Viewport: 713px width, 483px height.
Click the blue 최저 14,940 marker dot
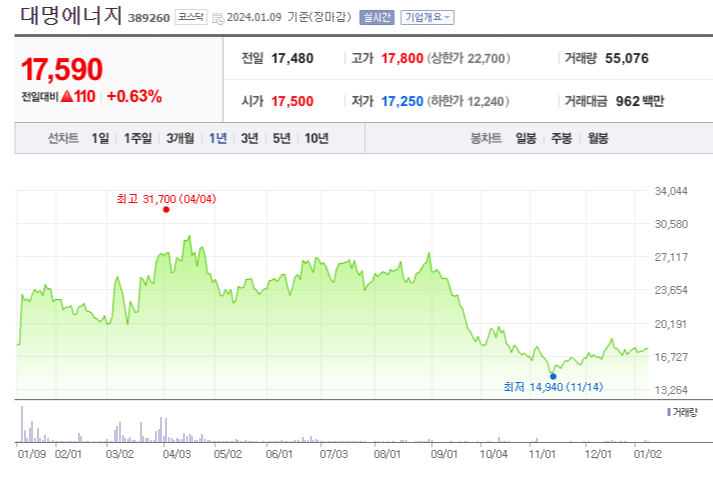click(553, 376)
